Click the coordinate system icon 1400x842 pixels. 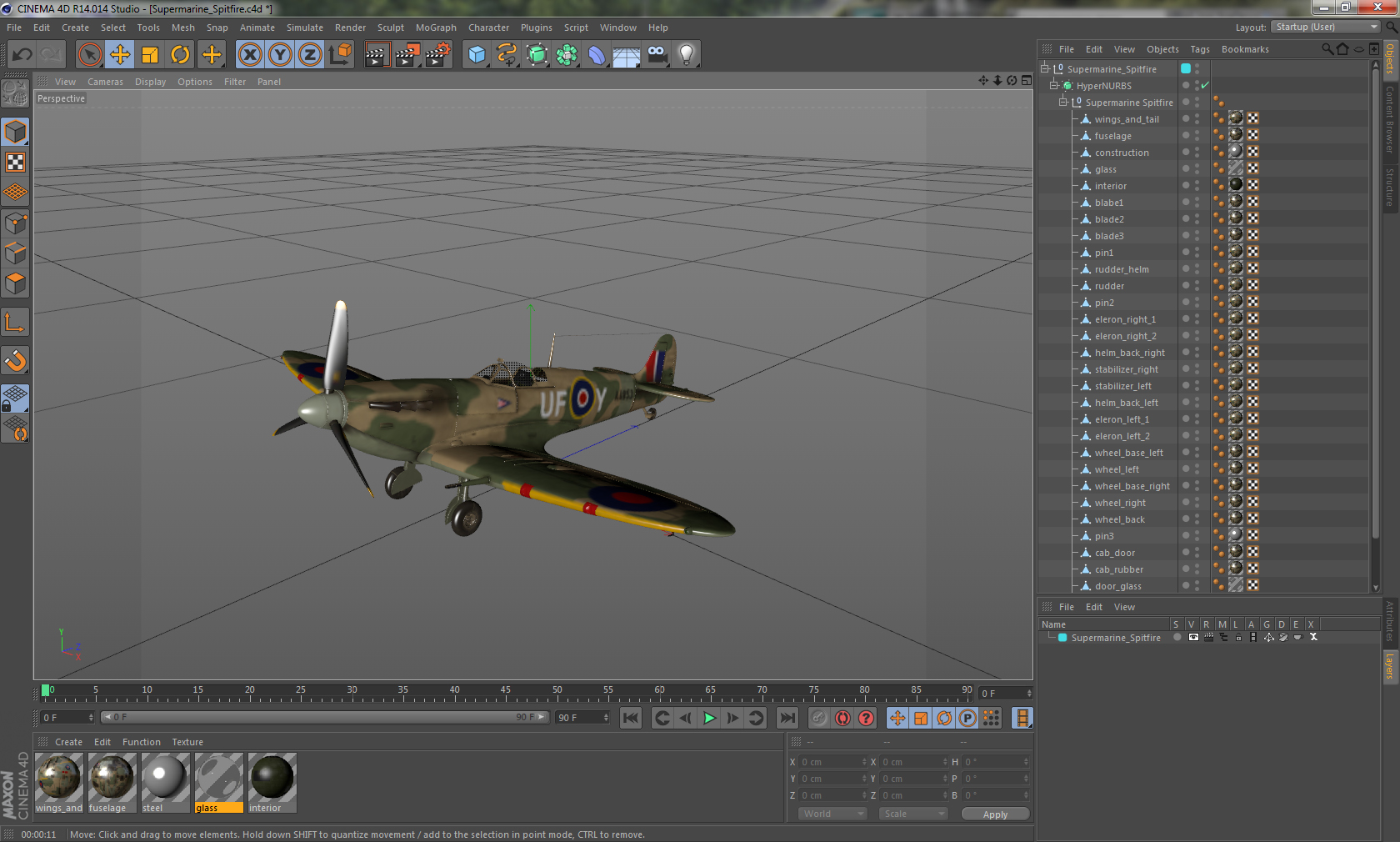[340, 55]
